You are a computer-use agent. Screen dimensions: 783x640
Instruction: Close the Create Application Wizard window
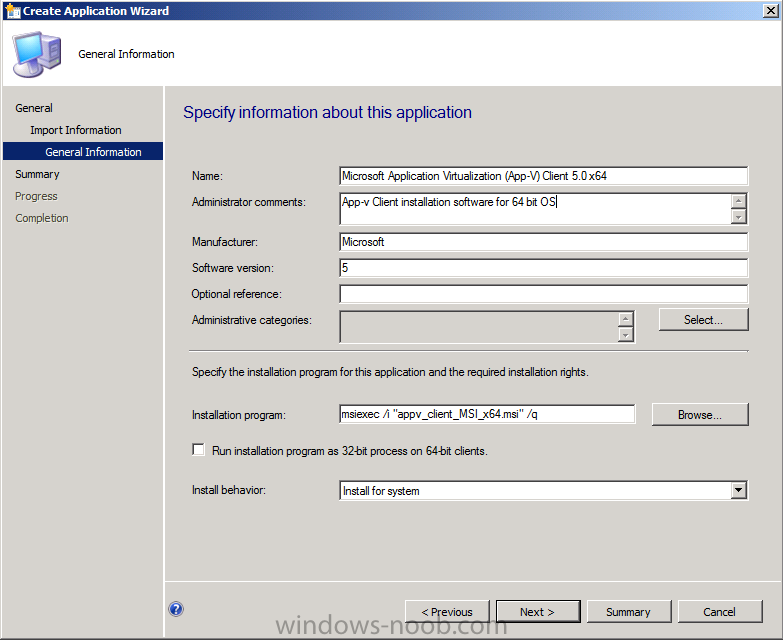771,10
